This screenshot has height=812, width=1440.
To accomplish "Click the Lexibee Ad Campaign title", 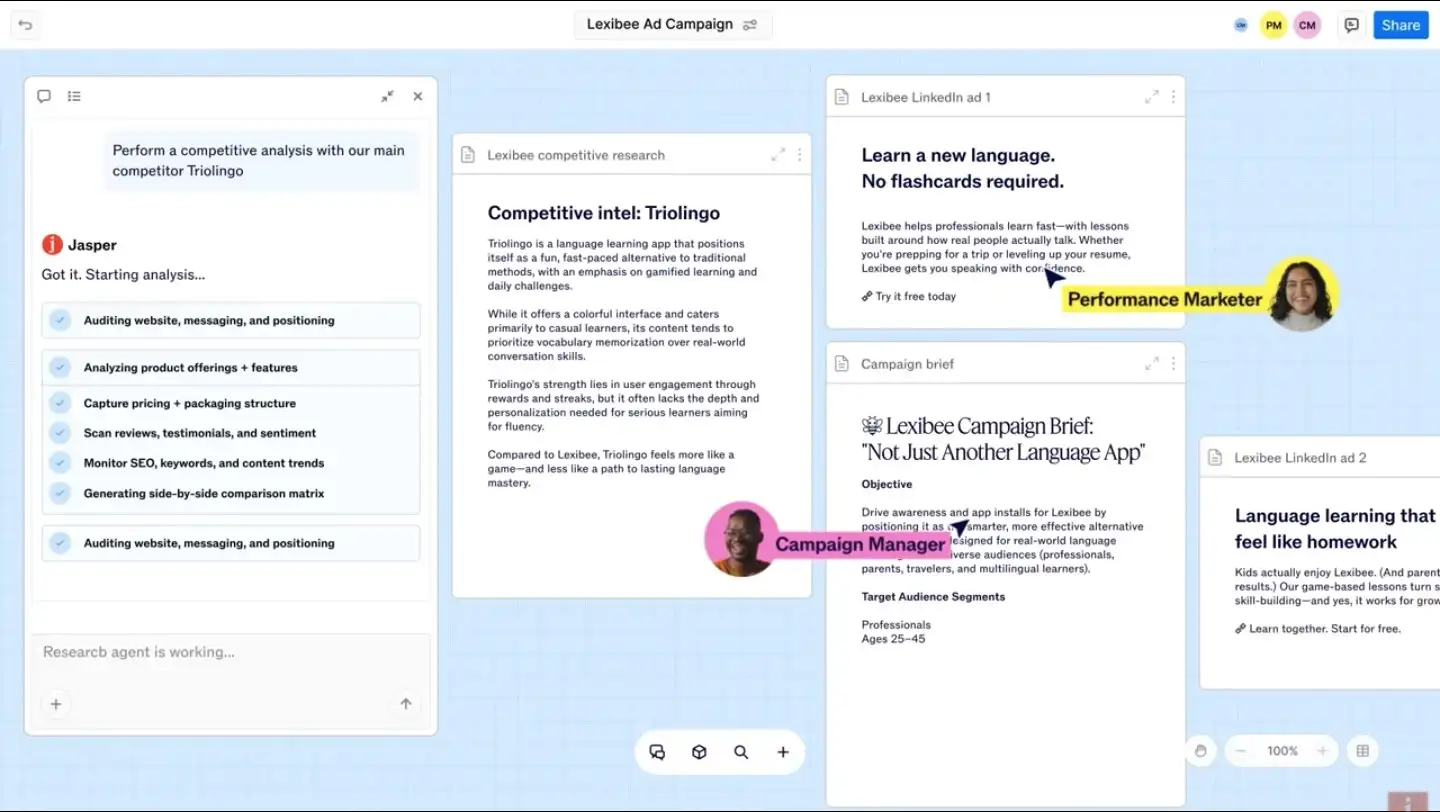I will pos(660,25).
